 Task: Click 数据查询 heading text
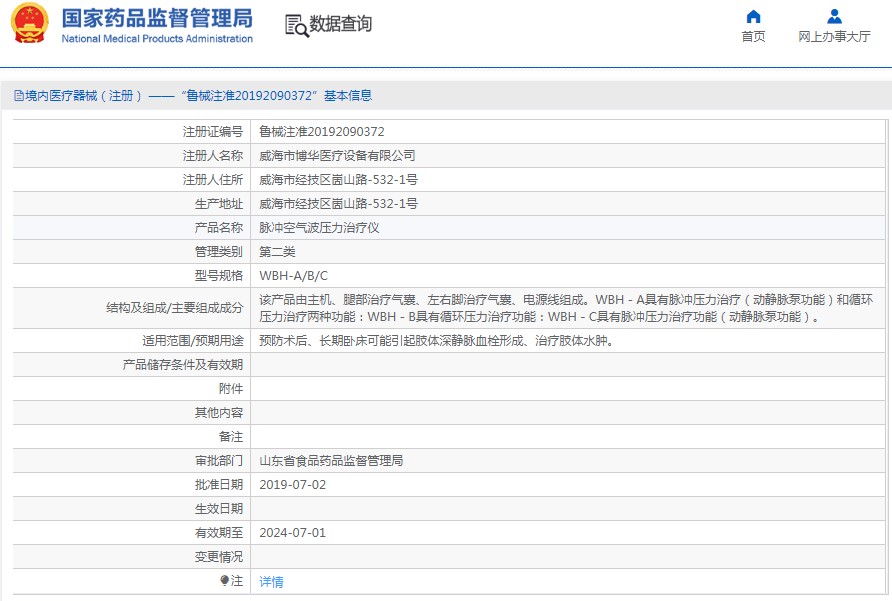coord(340,24)
